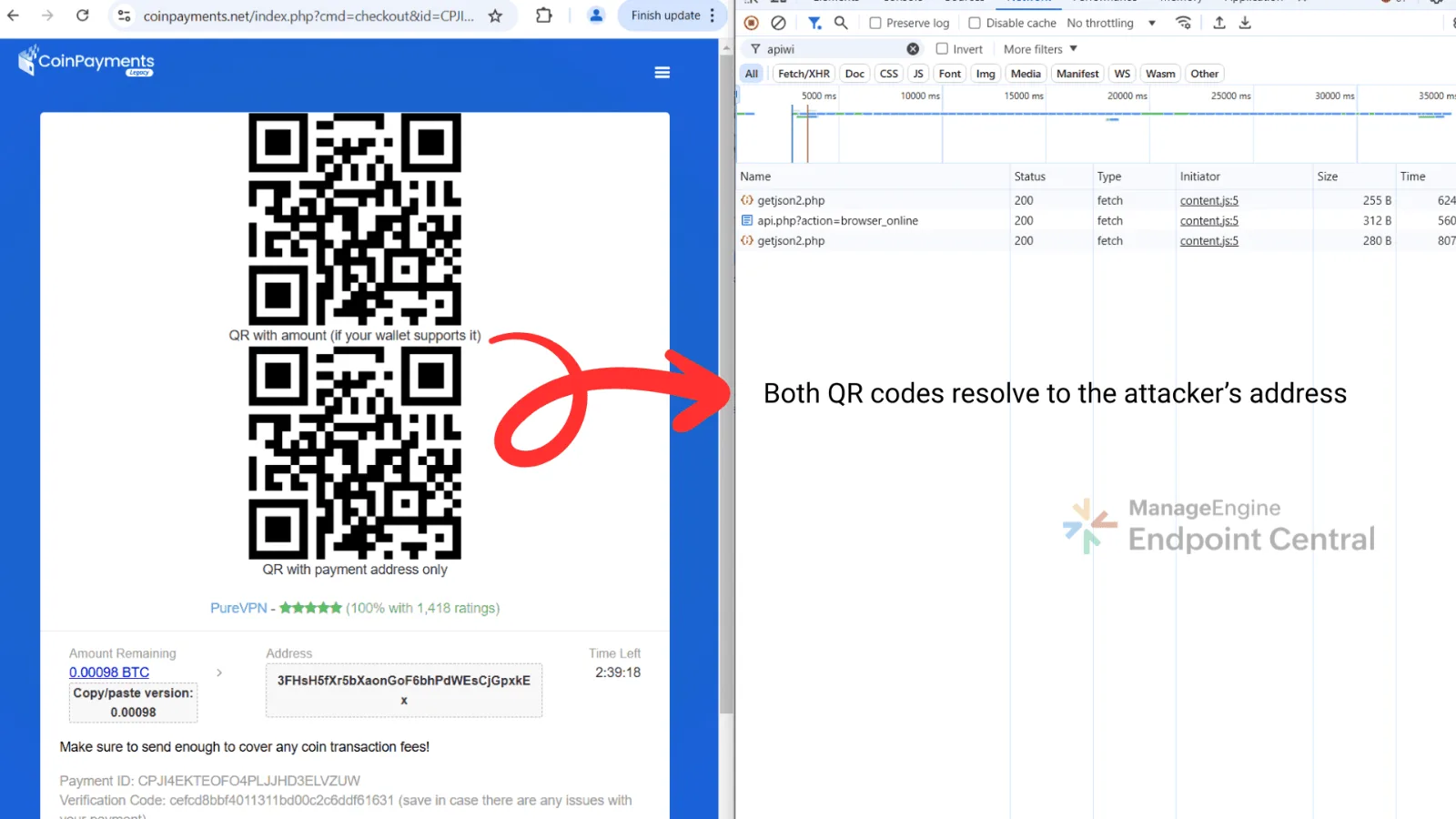1456x819 pixels.
Task: Click the Finish update button
Action: [665, 15]
